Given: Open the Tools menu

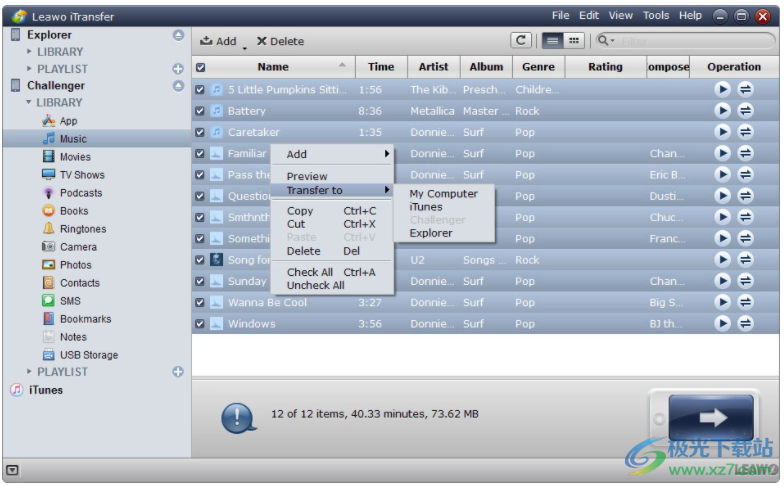Looking at the screenshot, I should 656,16.
